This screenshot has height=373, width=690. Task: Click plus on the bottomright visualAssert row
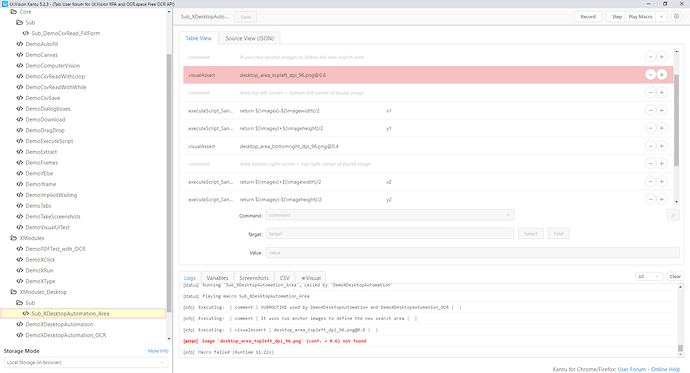(x=661, y=146)
